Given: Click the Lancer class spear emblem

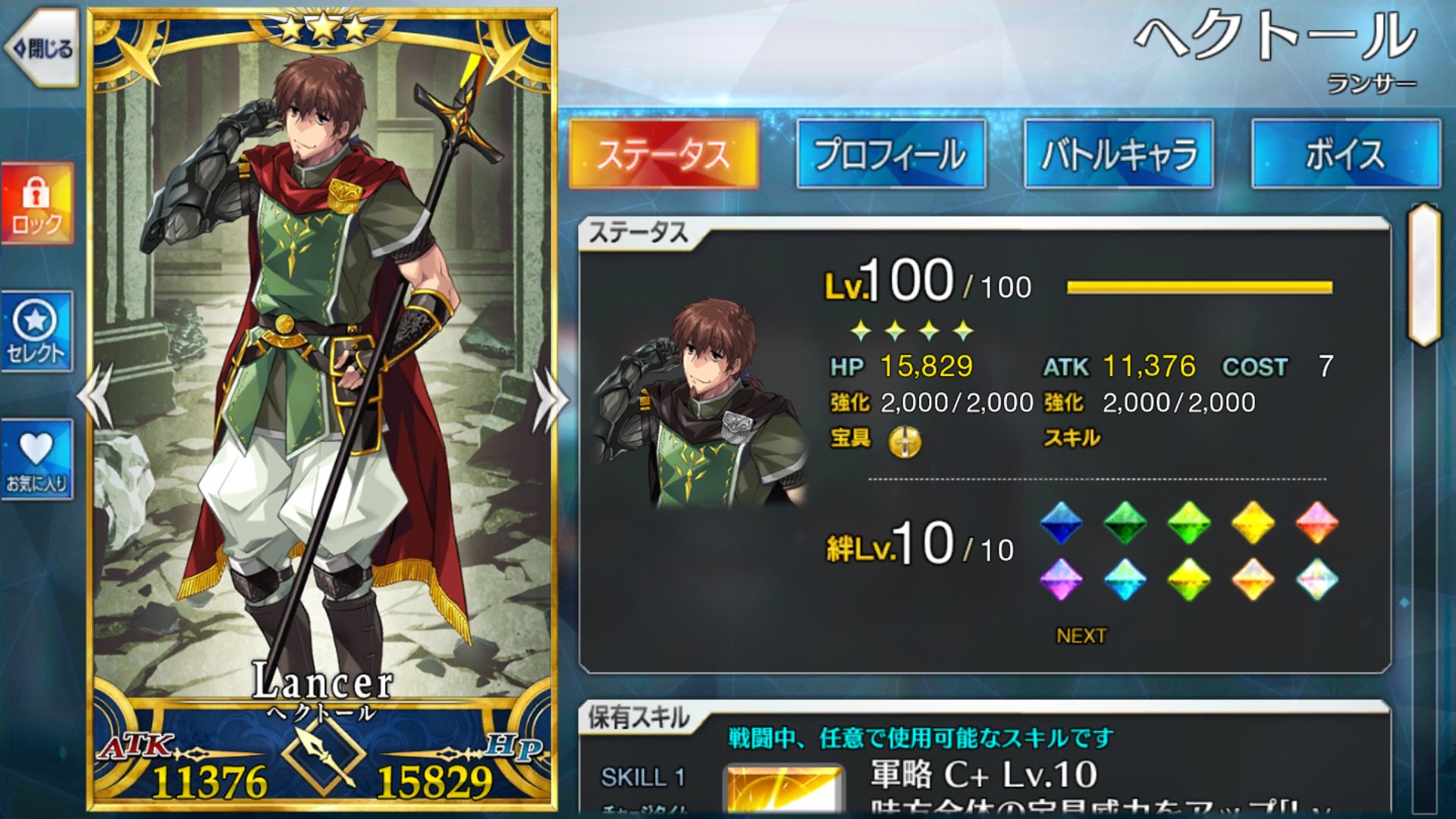Looking at the screenshot, I should coord(324,757).
